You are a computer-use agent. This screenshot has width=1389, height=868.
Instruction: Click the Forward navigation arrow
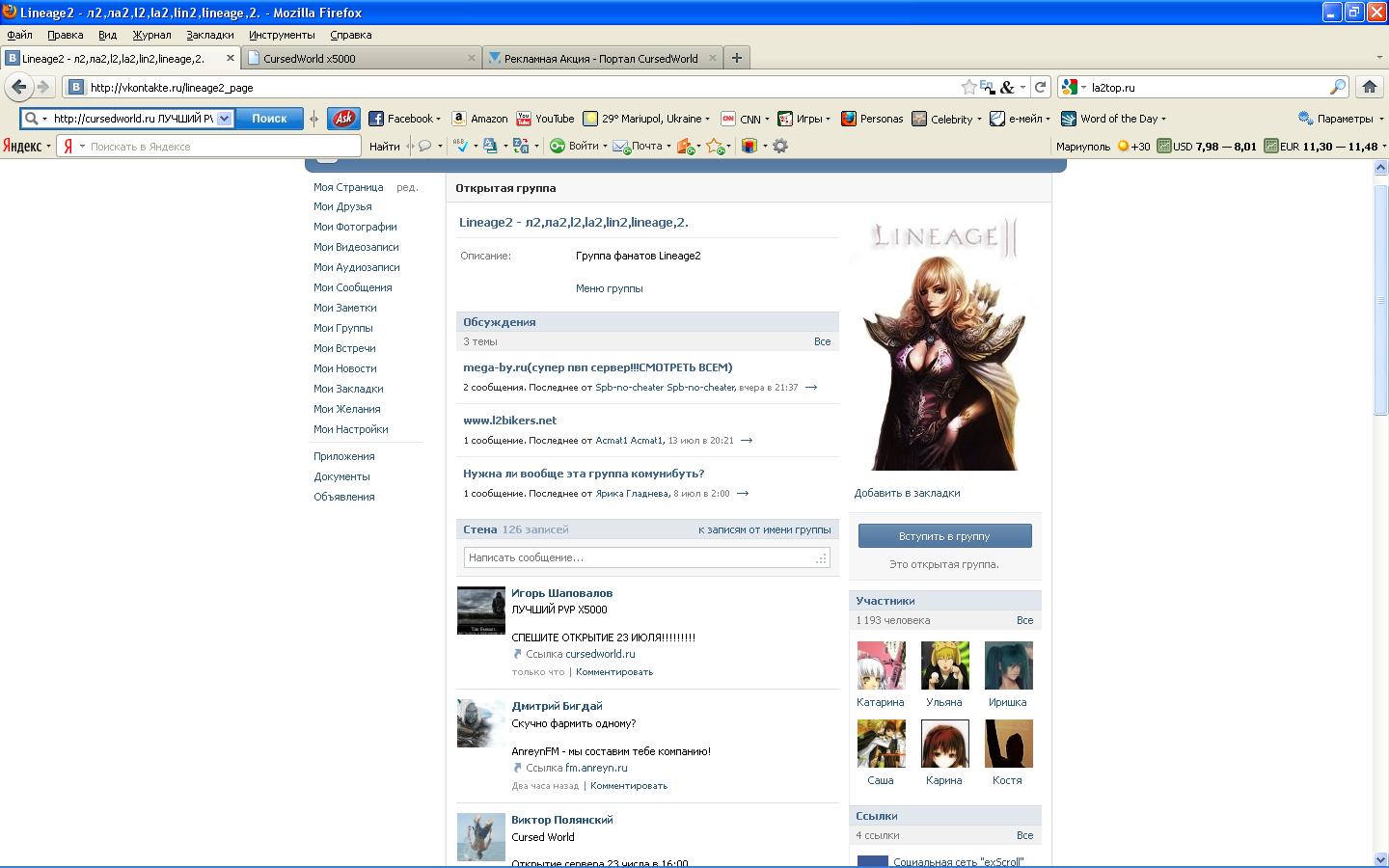[43, 87]
